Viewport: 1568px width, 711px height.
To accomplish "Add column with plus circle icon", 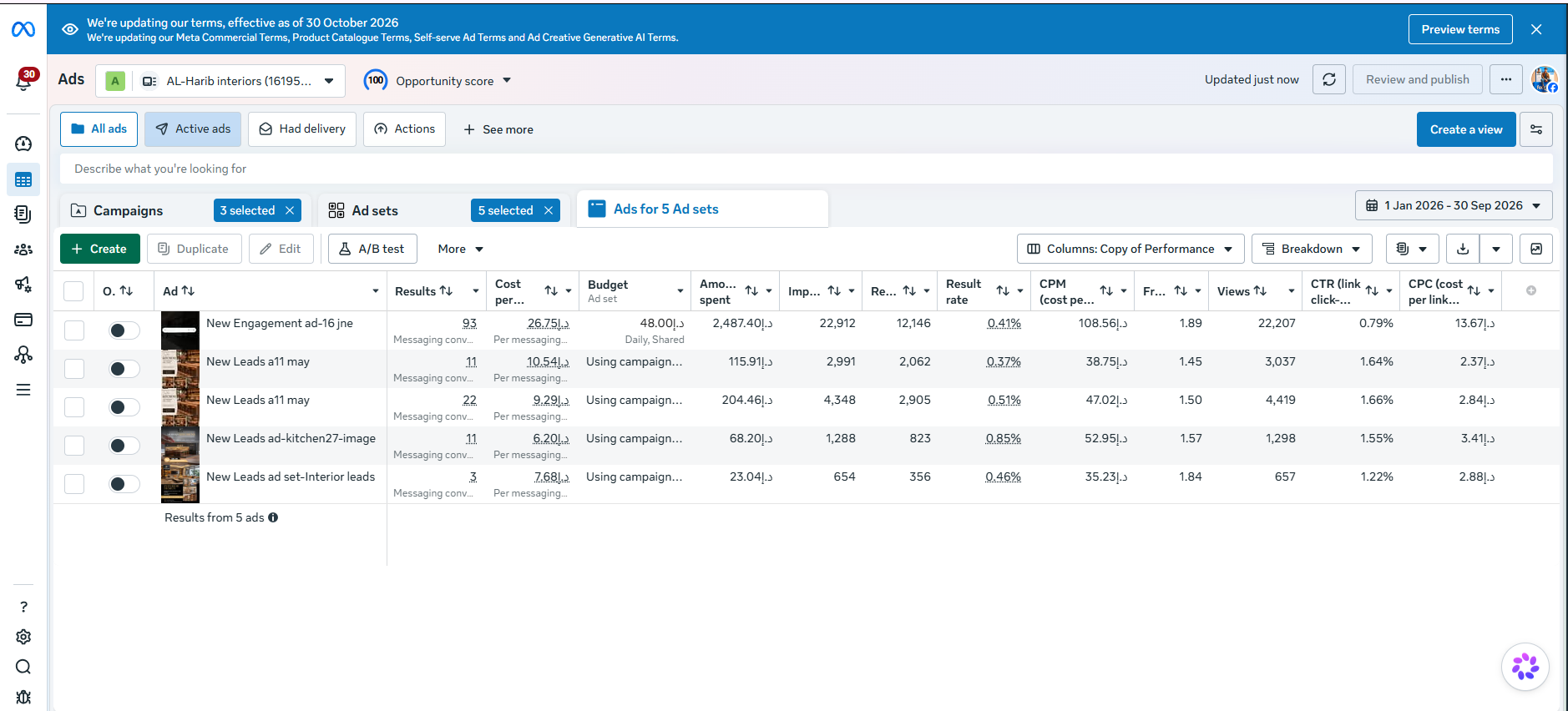I will pos(1531,290).
